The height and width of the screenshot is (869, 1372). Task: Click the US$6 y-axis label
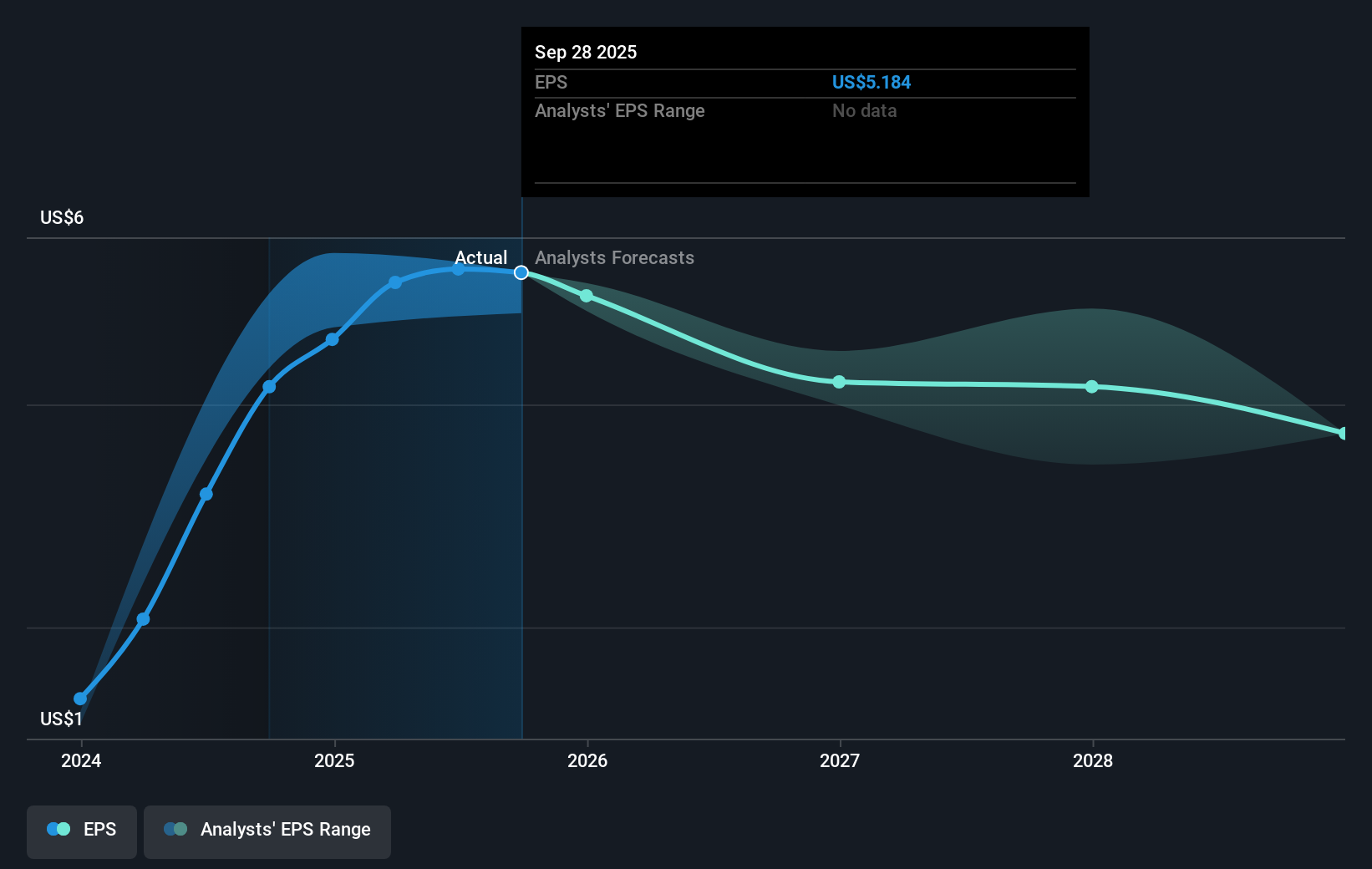[x=62, y=218]
